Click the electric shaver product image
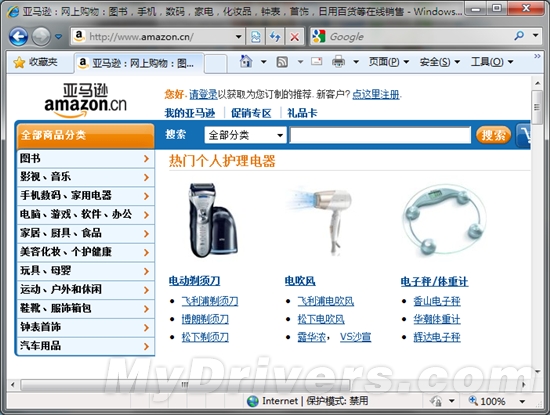The width and height of the screenshot is (550, 415). point(213,220)
